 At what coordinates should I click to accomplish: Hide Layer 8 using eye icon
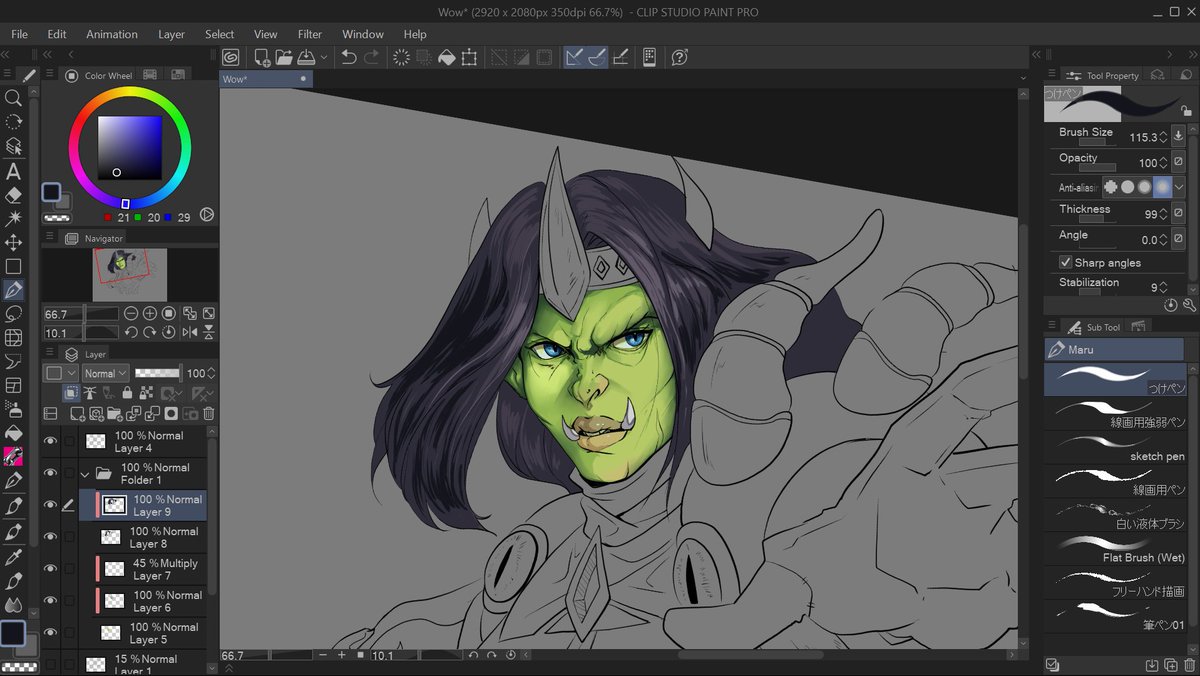coord(50,537)
